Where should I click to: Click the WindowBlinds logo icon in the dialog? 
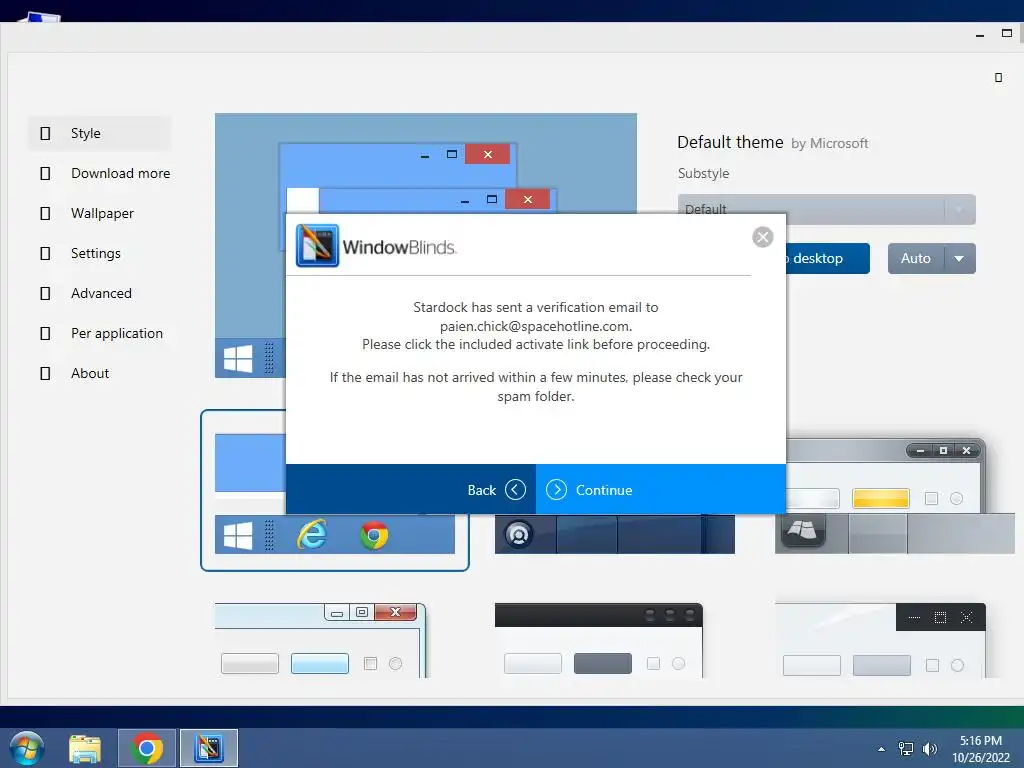[x=317, y=246]
